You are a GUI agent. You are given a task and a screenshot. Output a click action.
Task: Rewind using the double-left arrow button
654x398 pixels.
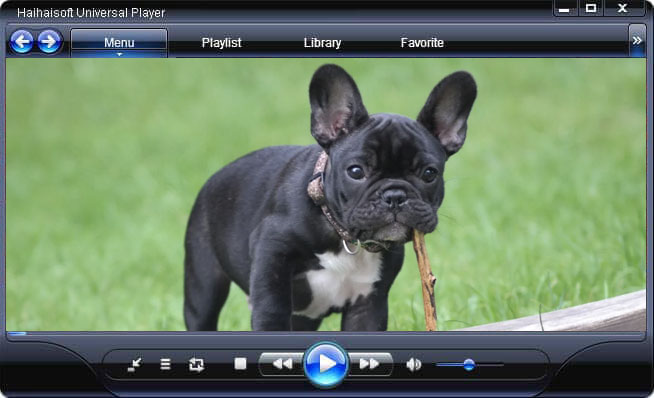pos(282,364)
